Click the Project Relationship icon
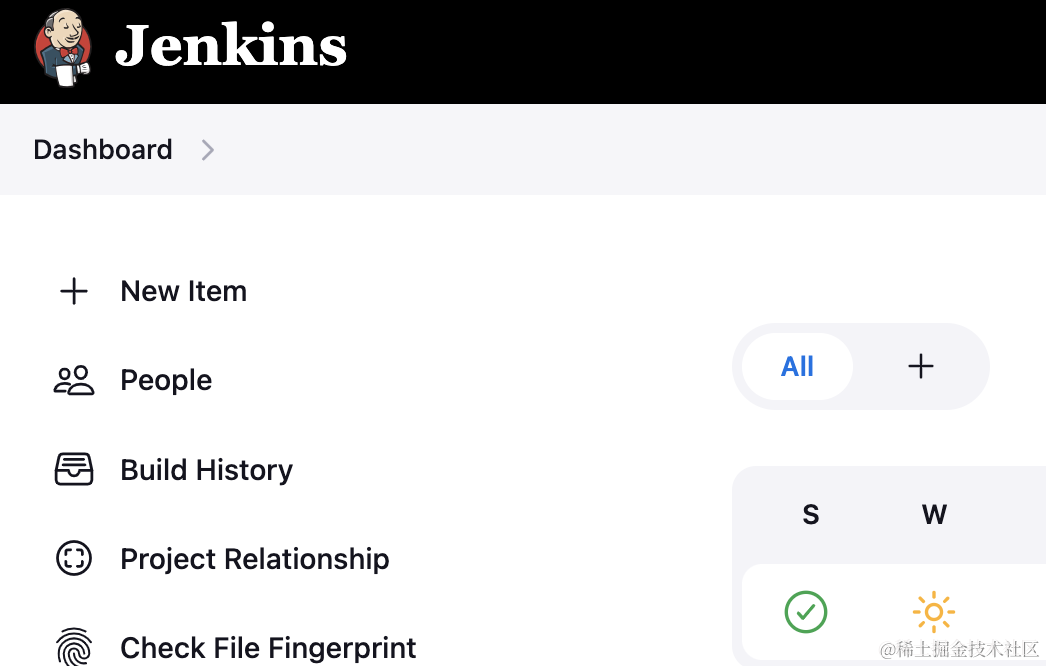1046x666 pixels. pos(74,558)
